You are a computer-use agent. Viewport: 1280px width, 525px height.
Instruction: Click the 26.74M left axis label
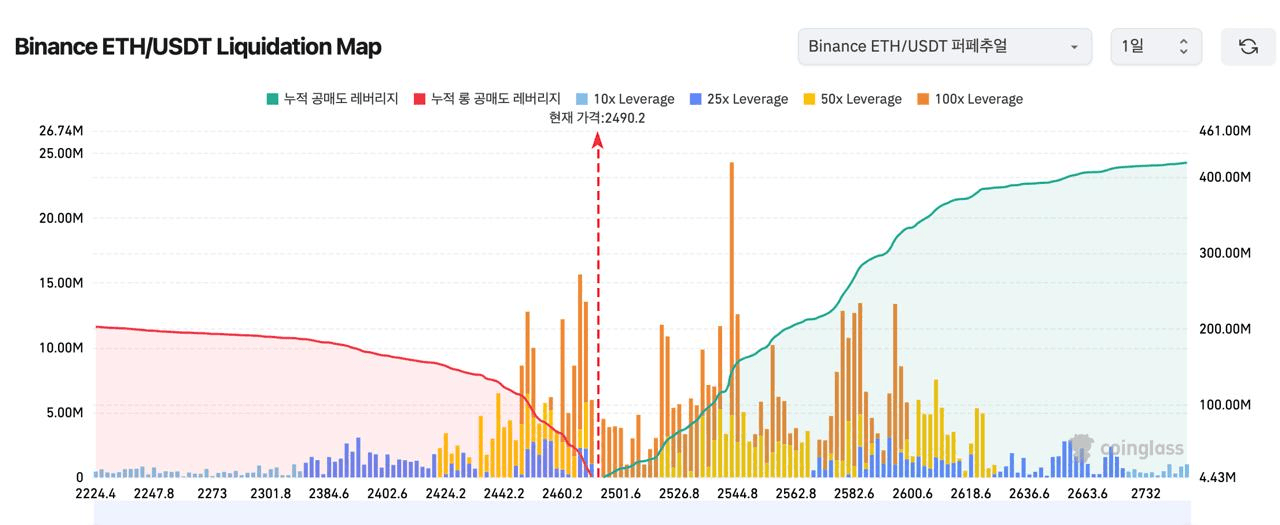[60, 131]
